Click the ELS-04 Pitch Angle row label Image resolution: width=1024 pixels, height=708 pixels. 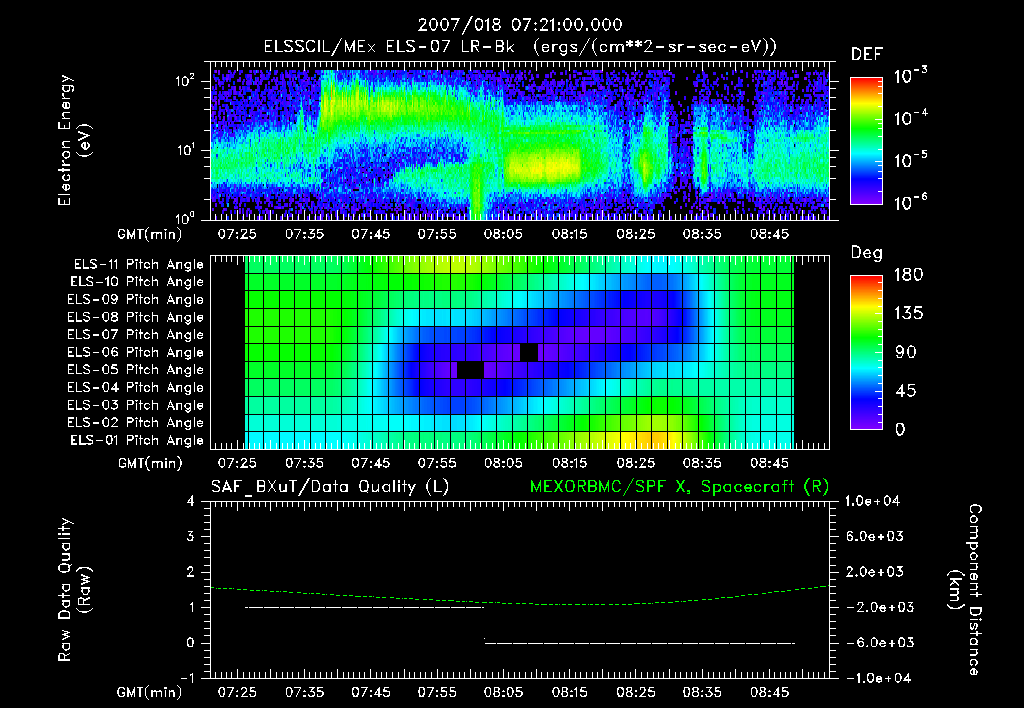click(x=136, y=387)
